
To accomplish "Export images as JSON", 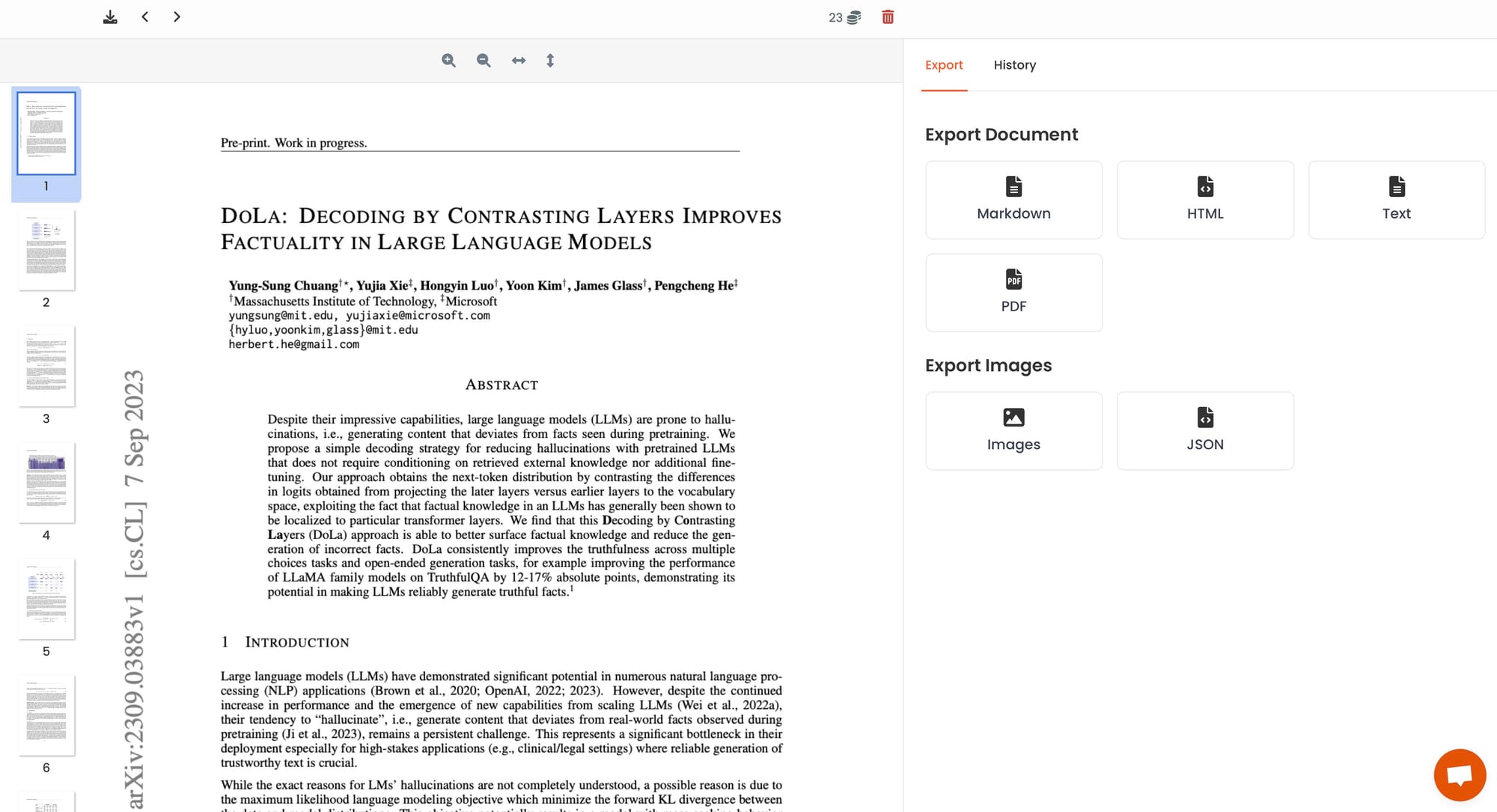I will [1205, 431].
